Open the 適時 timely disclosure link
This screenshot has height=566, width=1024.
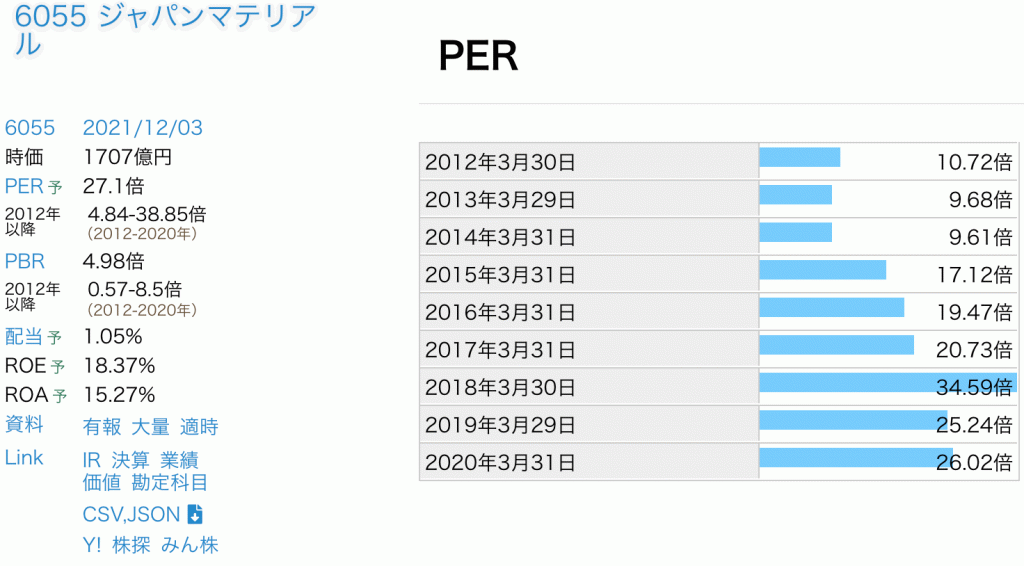pos(199,427)
